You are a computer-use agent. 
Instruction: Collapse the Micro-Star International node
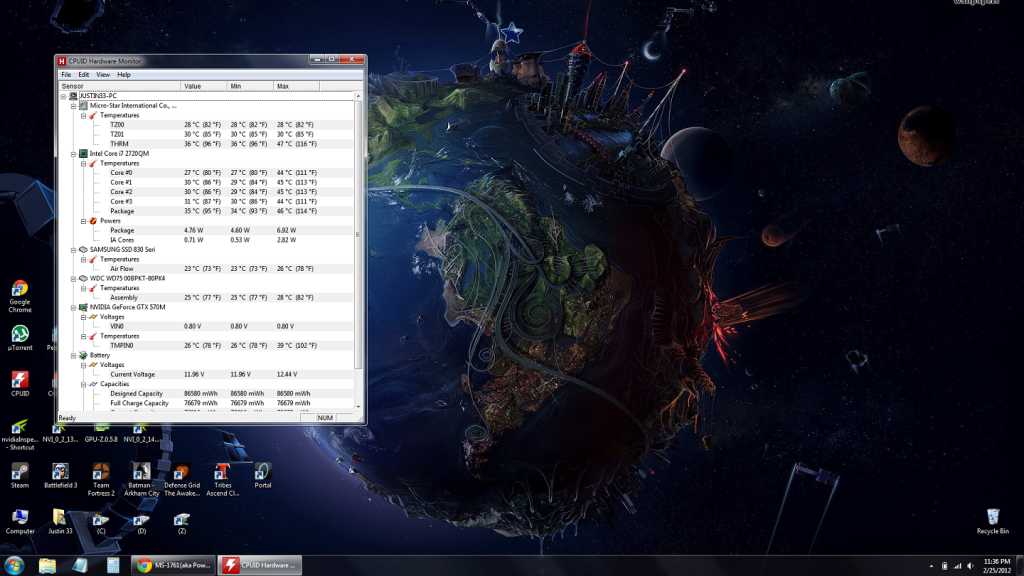tap(73, 106)
